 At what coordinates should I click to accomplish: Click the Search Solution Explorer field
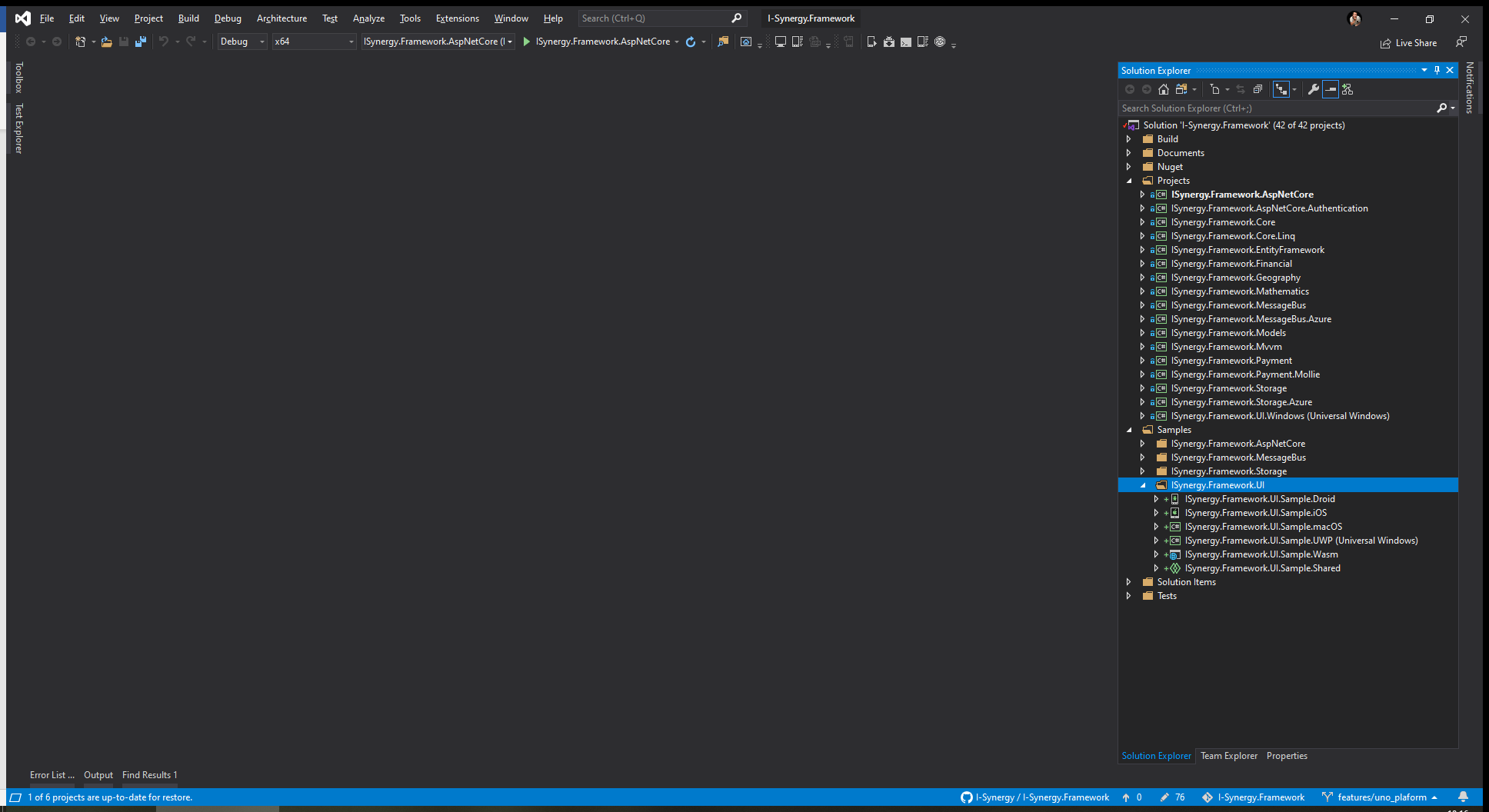1277,108
